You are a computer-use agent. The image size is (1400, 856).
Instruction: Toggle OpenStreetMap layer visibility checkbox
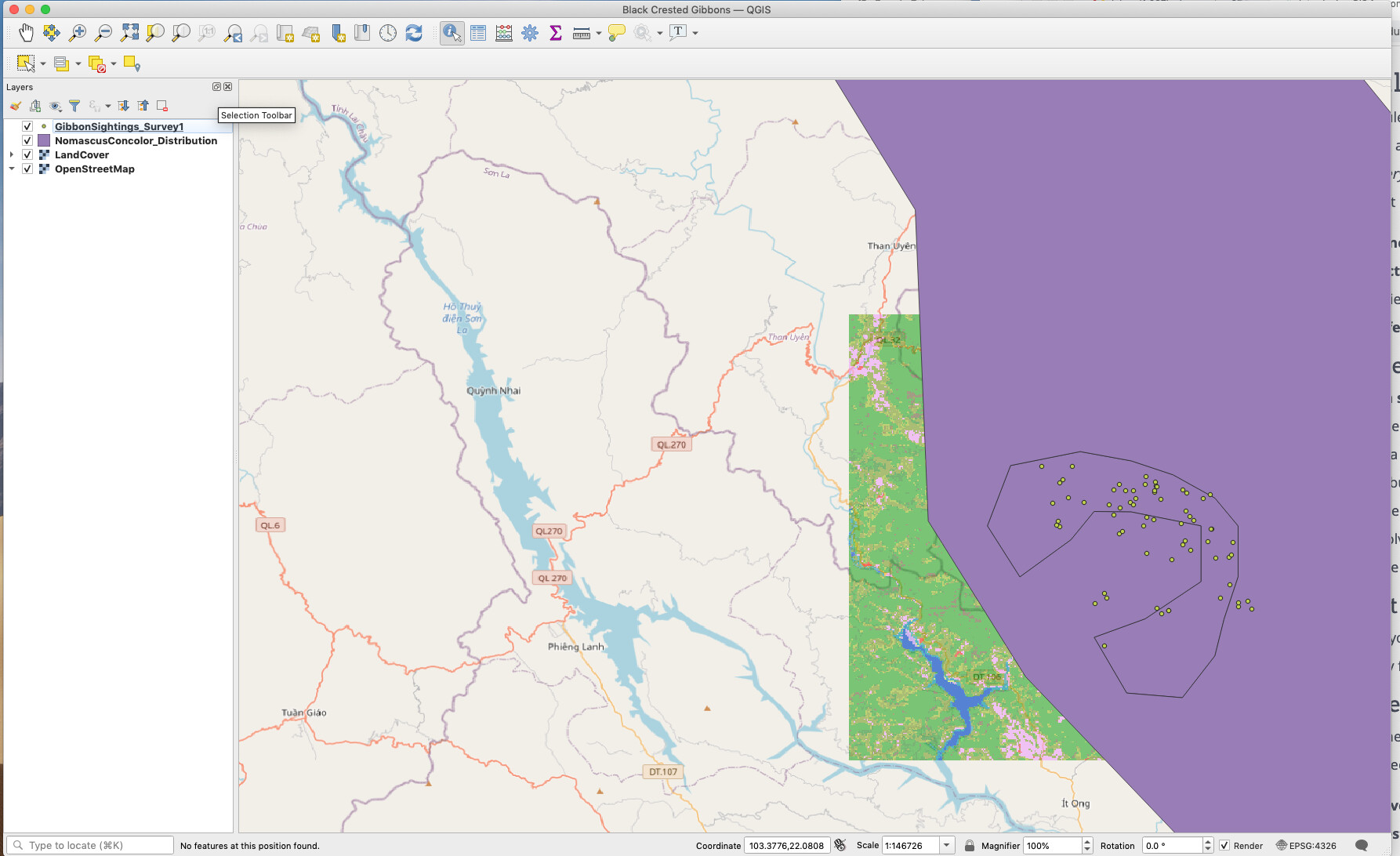click(27, 169)
